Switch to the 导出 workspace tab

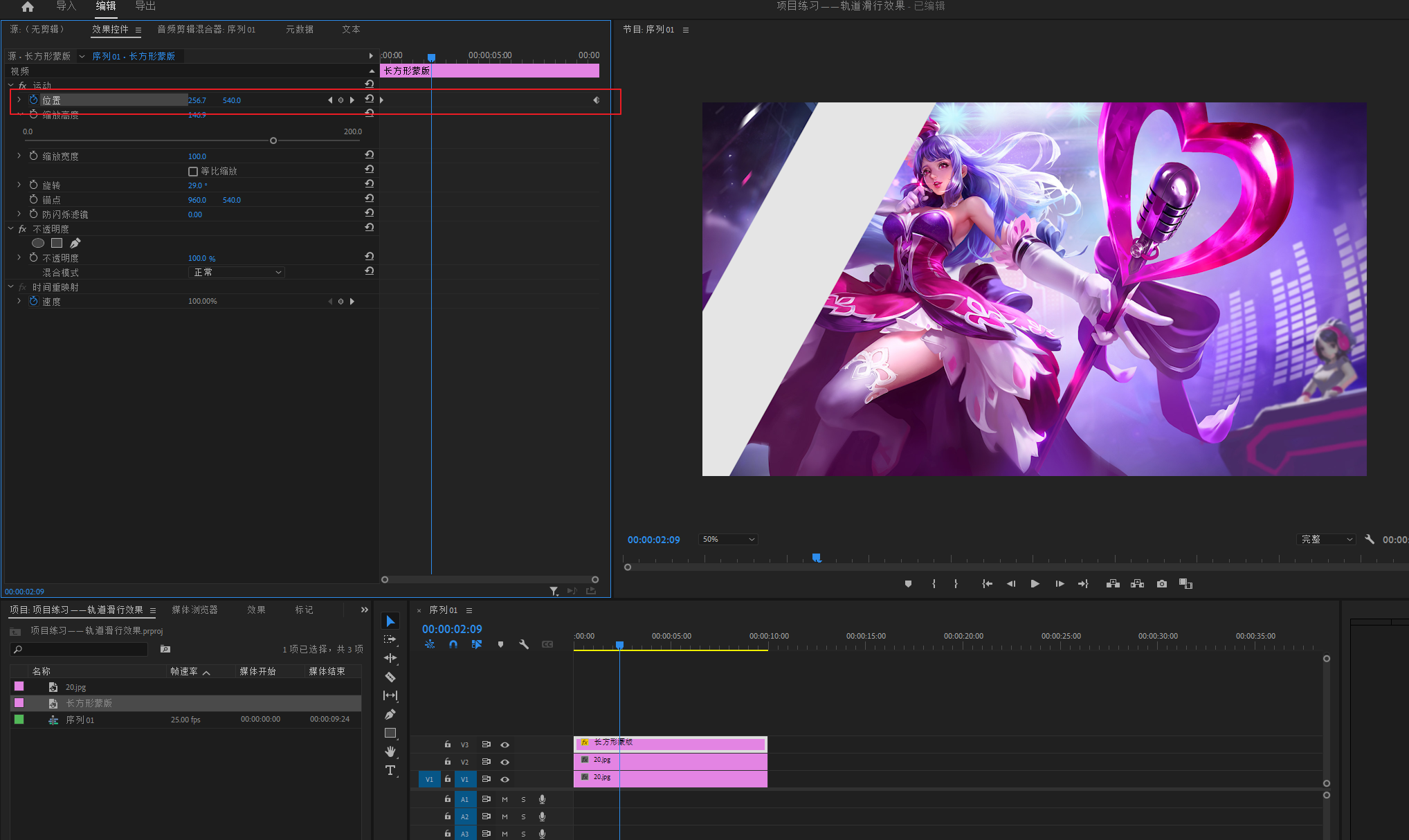pyautogui.click(x=145, y=6)
